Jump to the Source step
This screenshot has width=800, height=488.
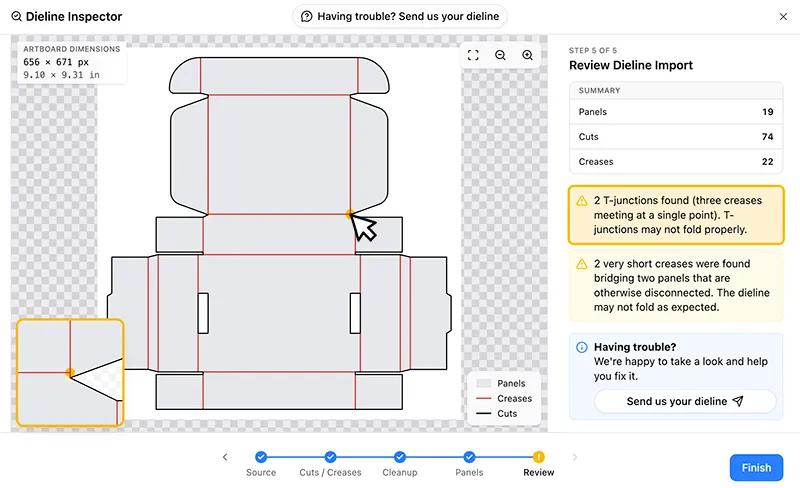(261, 457)
